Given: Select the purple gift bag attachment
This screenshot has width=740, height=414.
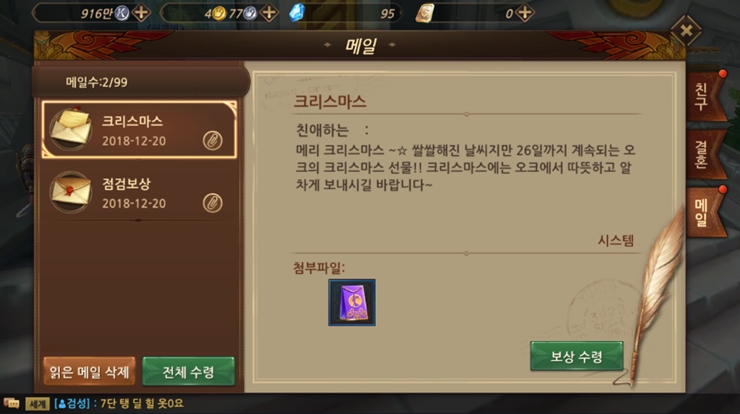Looking at the screenshot, I should click(352, 303).
